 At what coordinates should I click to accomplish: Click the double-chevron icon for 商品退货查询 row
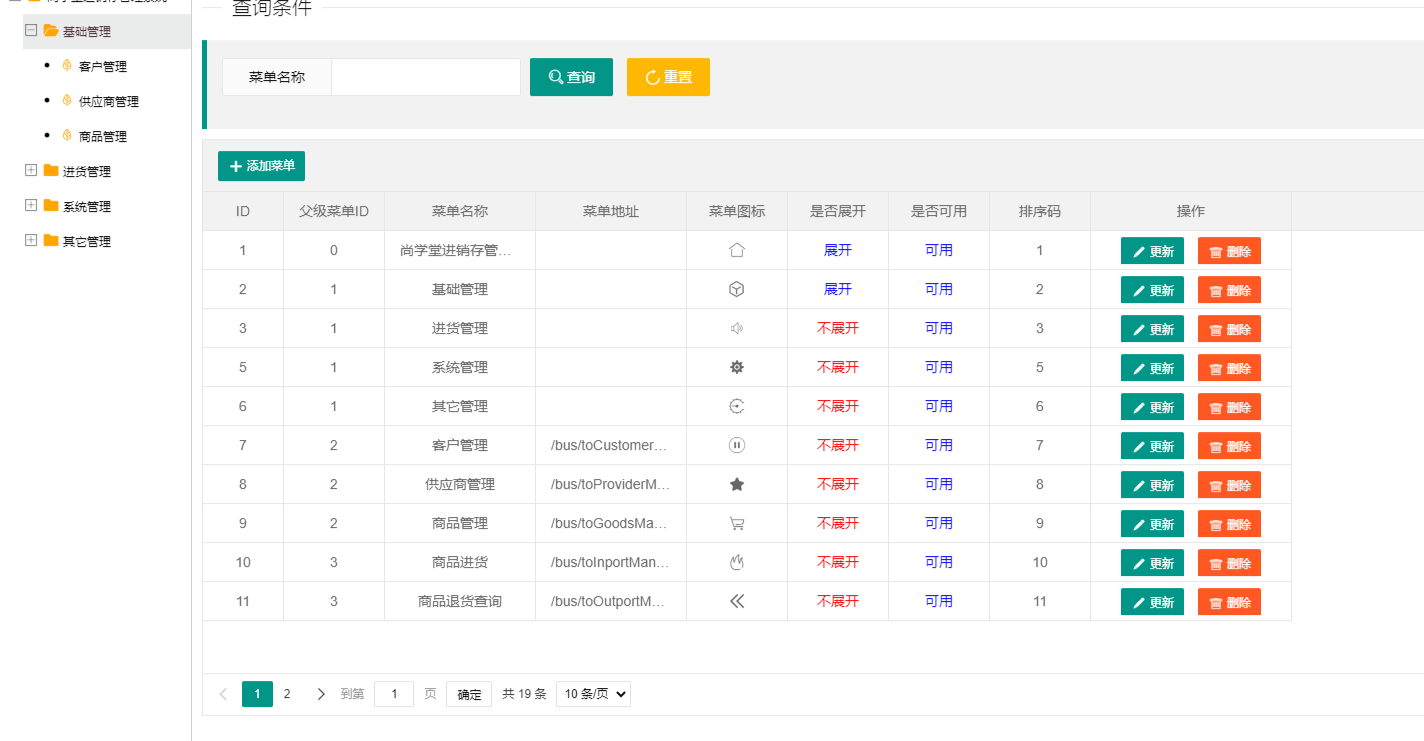coord(737,601)
